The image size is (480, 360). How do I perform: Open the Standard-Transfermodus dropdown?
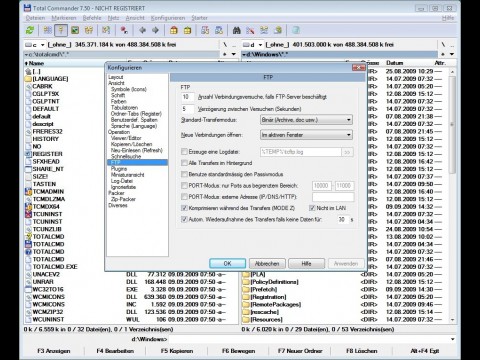(306, 120)
